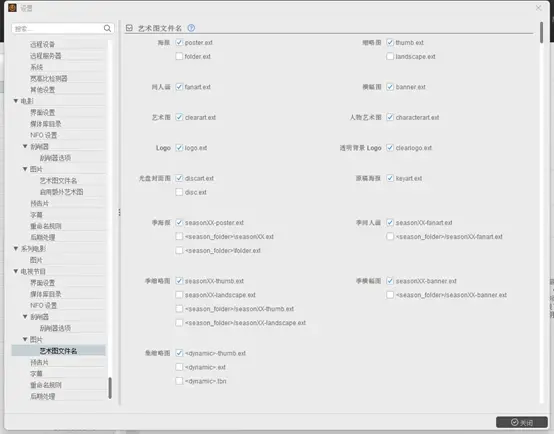Toggle the keyart.ext checkbox
The image size is (554, 434).
tap(390, 178)
